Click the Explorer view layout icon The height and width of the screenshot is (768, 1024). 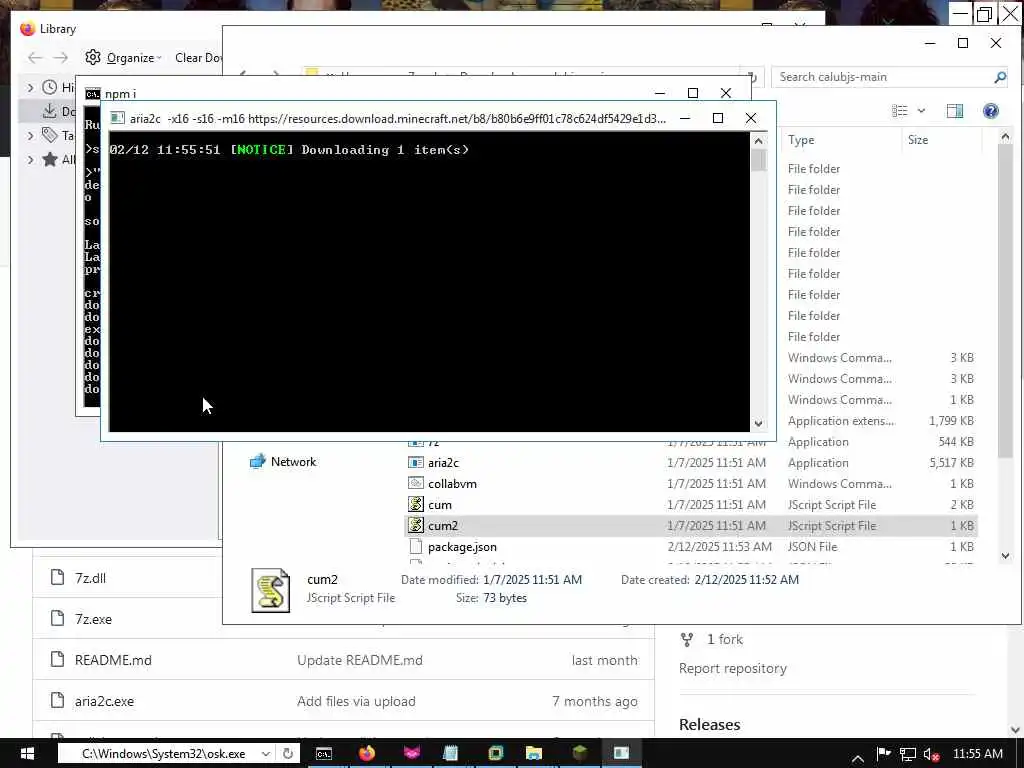tap(900, 110)
